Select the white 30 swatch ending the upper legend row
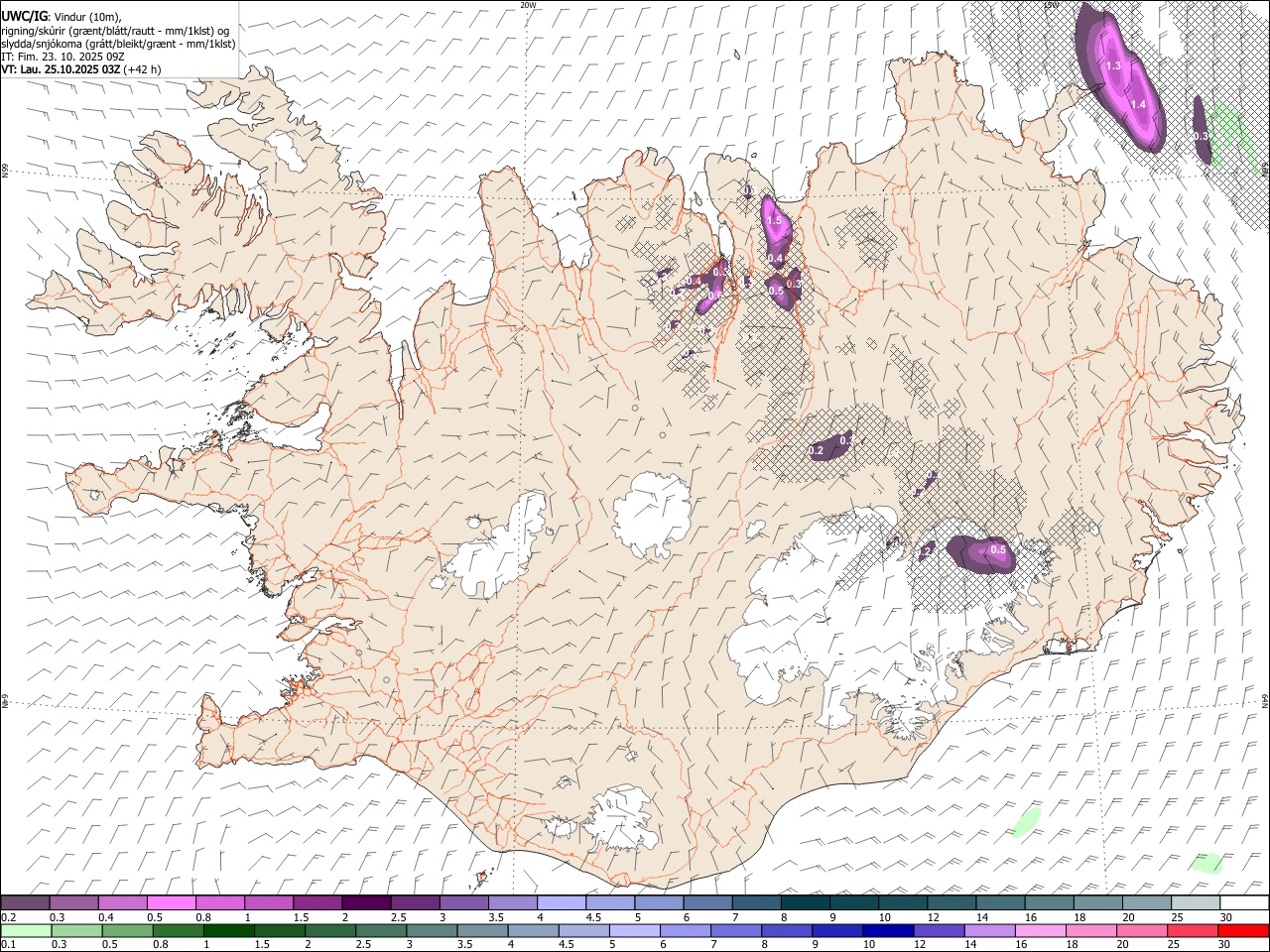Viewport: 1270px width, 952px height. tap(1244, 903)
